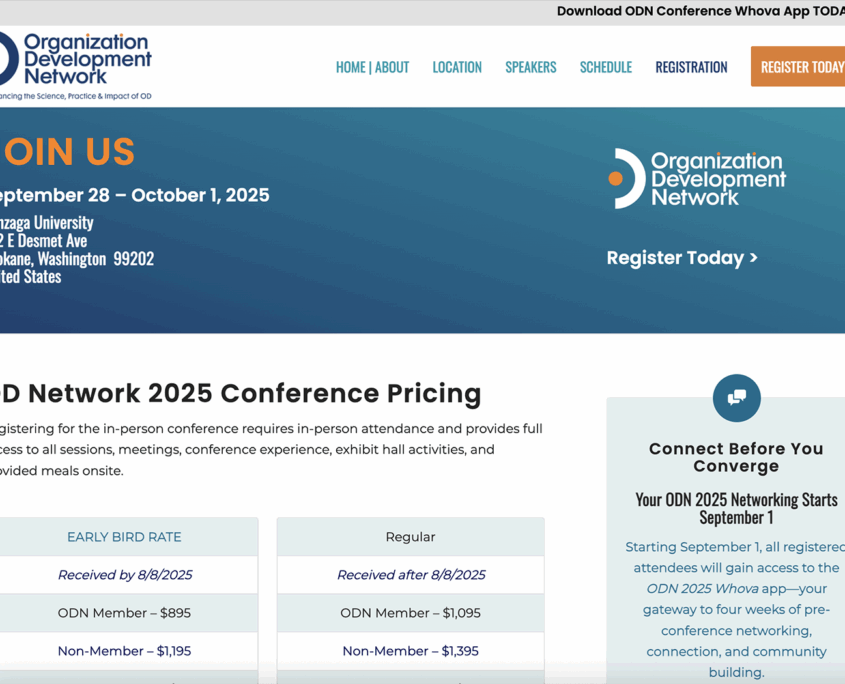Open the Speakers nav link
Image resolution: width=845 pixels, height=684 pixels.
click(x=531, y=67)
